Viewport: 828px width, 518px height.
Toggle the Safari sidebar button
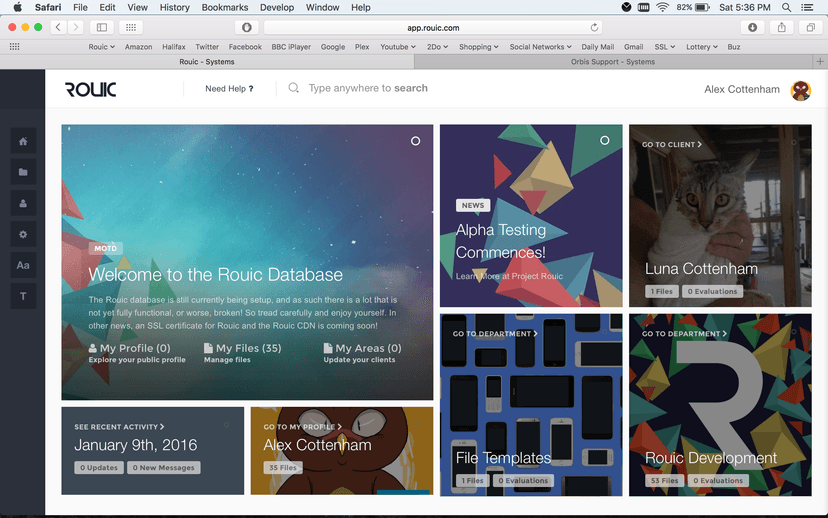[102, 27]
